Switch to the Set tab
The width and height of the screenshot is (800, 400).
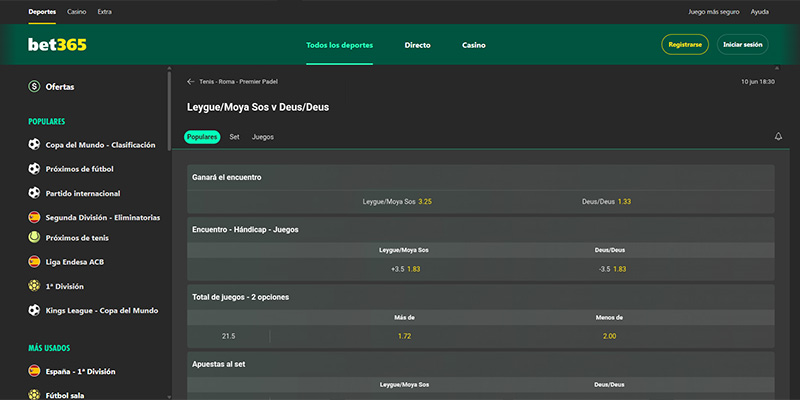pos(234,137)
